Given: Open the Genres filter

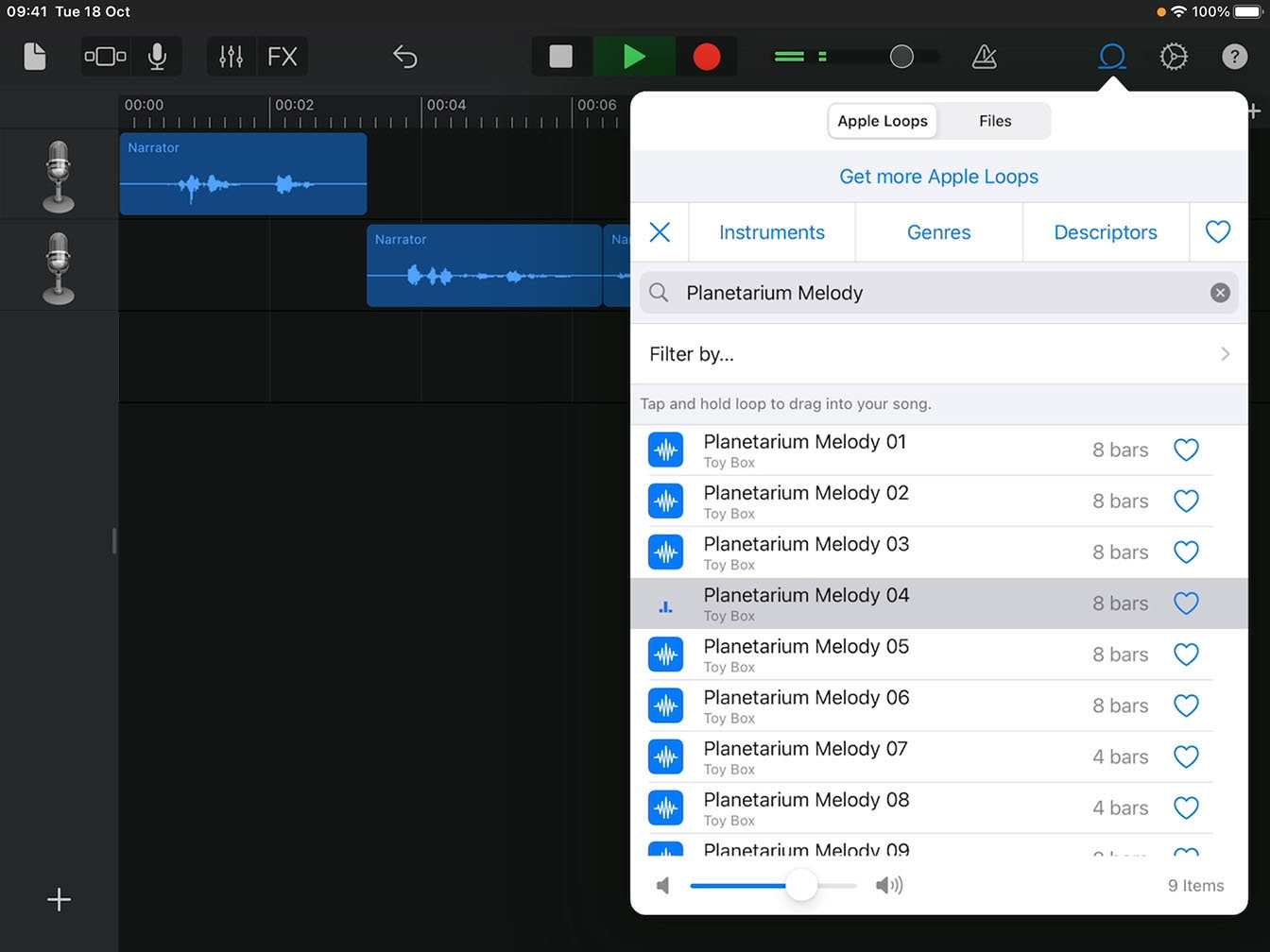Looking at the screenshot, I should point(939,232).
